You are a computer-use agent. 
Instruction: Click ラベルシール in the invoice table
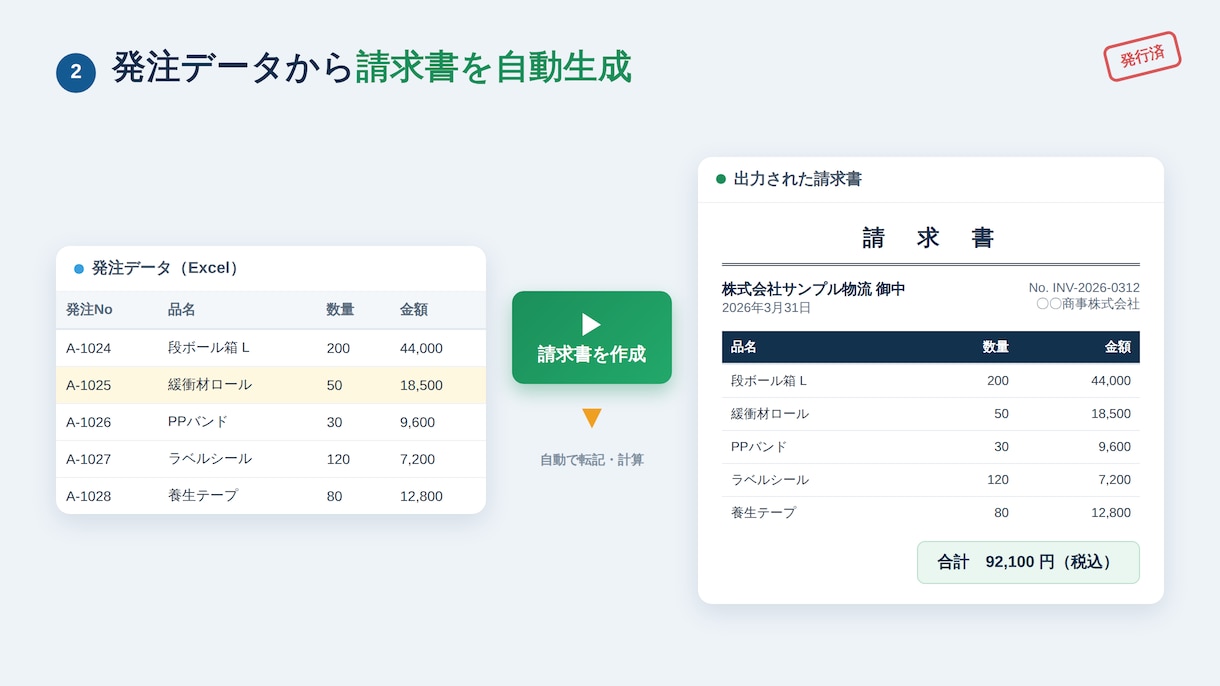[770, 480]
